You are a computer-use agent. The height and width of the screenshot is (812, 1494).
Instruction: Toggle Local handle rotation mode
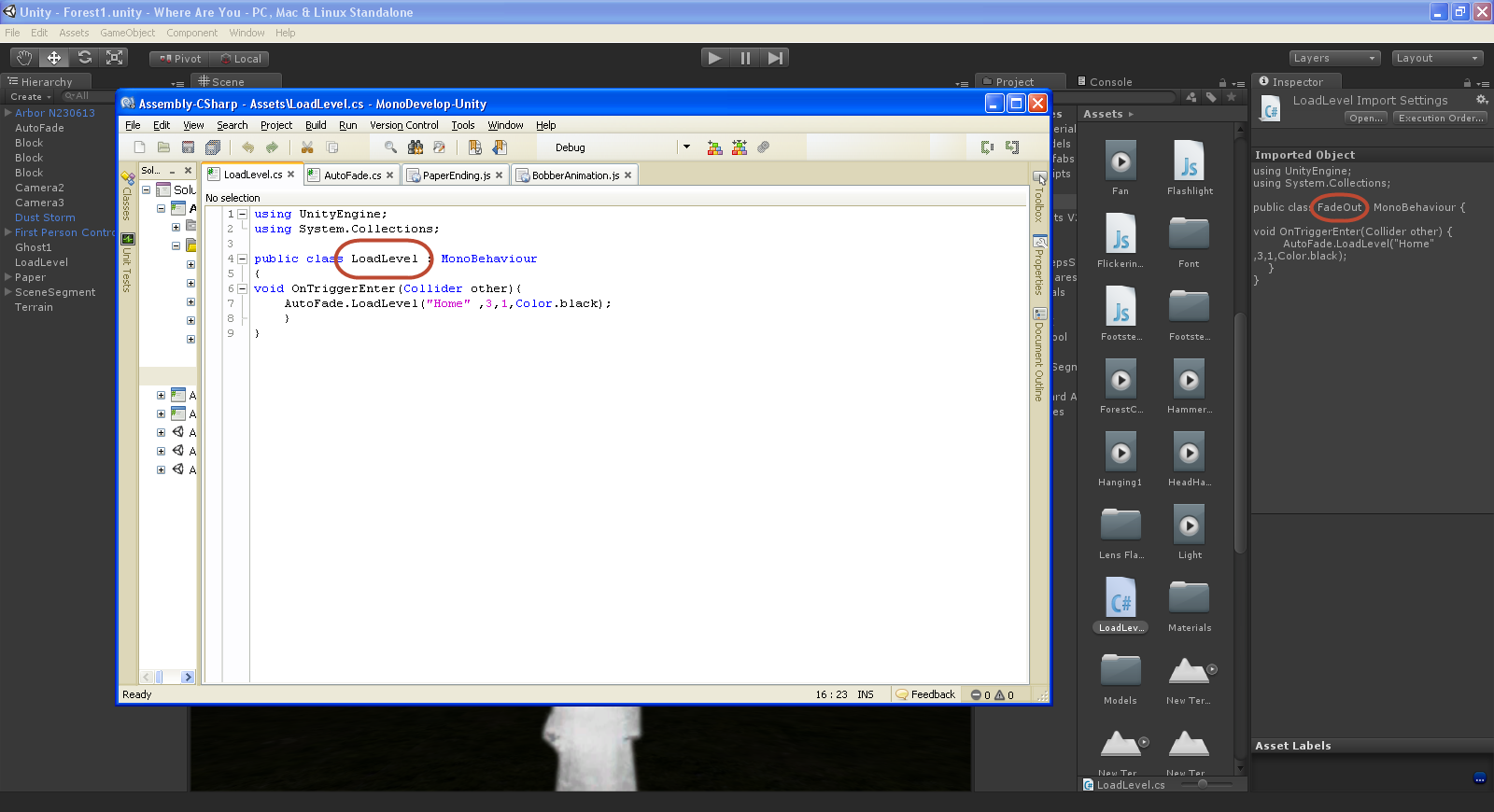coord(240,59)
